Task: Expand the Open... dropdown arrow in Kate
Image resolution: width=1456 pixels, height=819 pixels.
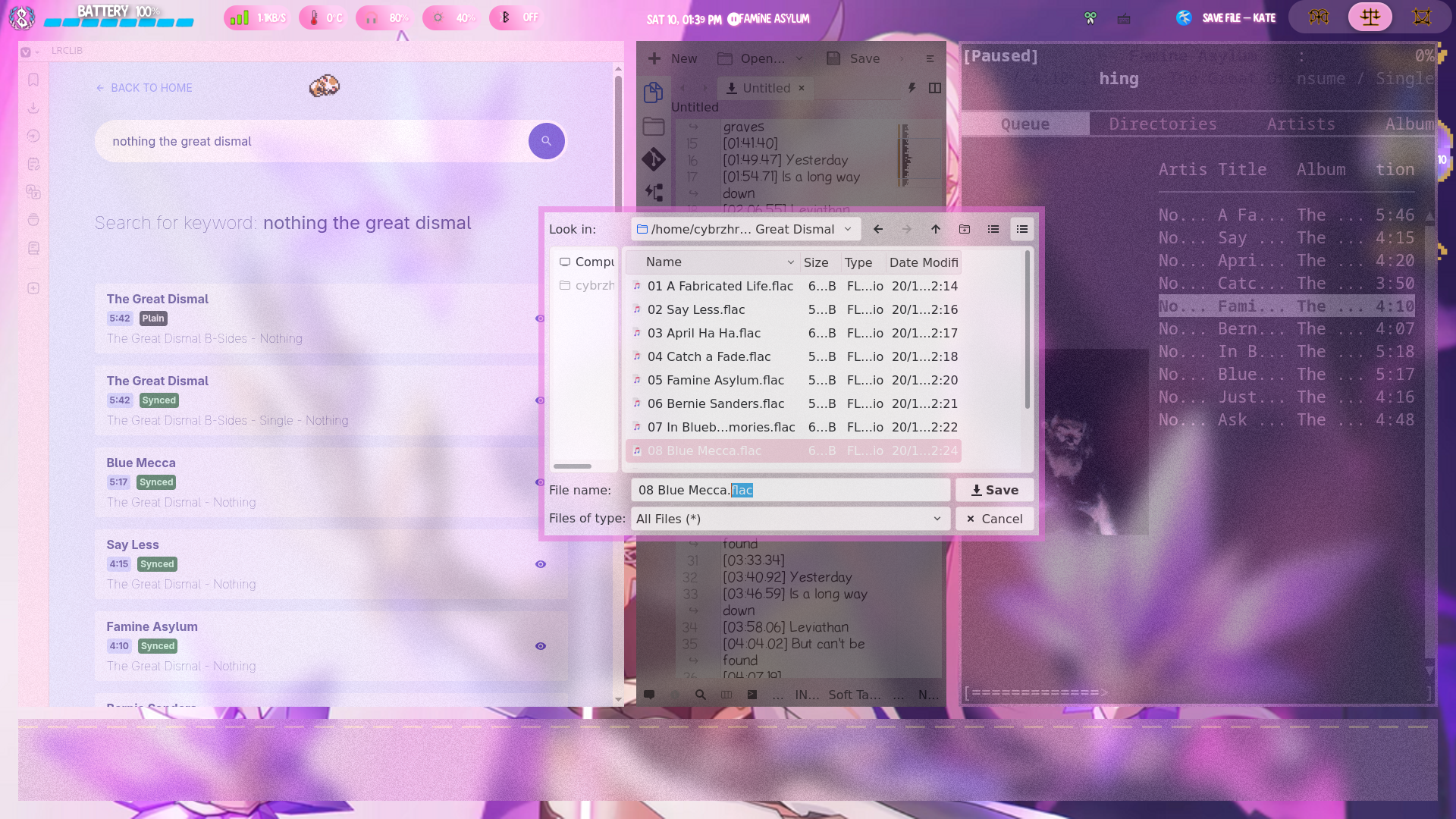Action: [x=799, y=58]
